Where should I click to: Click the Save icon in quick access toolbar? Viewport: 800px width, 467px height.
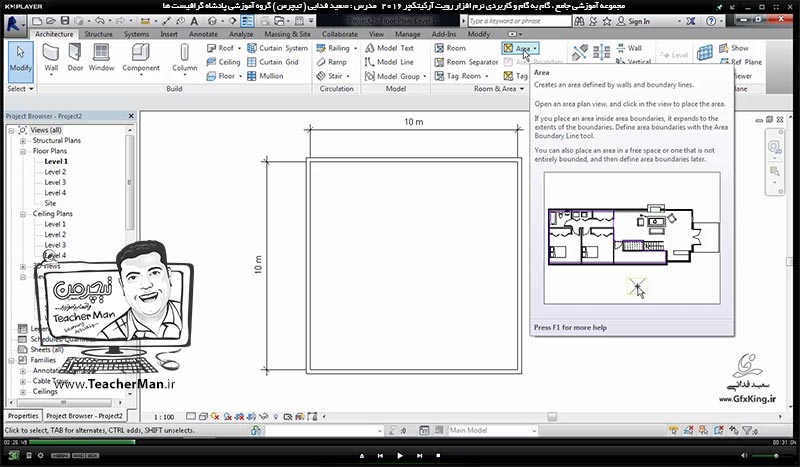[65, 21]
